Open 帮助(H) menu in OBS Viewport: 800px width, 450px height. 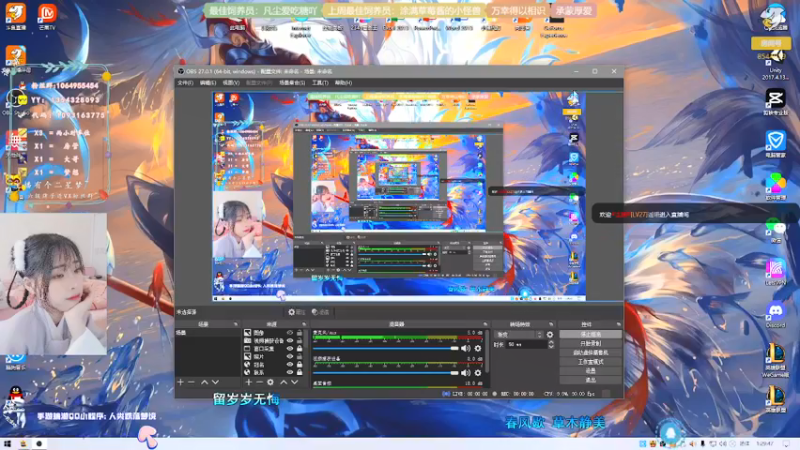343,83
